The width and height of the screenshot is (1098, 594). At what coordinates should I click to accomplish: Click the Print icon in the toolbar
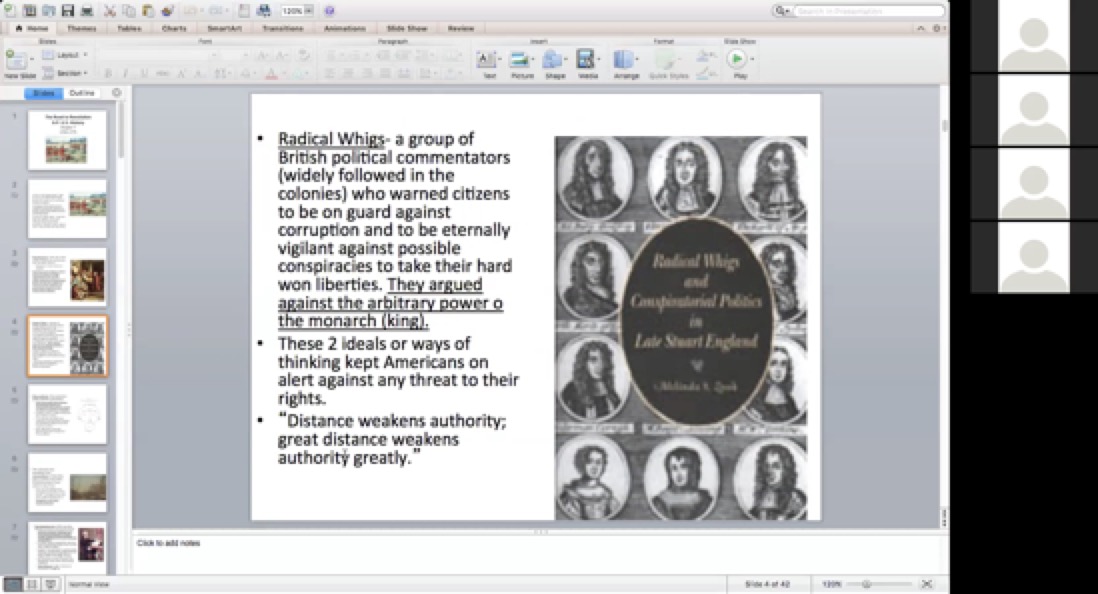coord(88,11)
